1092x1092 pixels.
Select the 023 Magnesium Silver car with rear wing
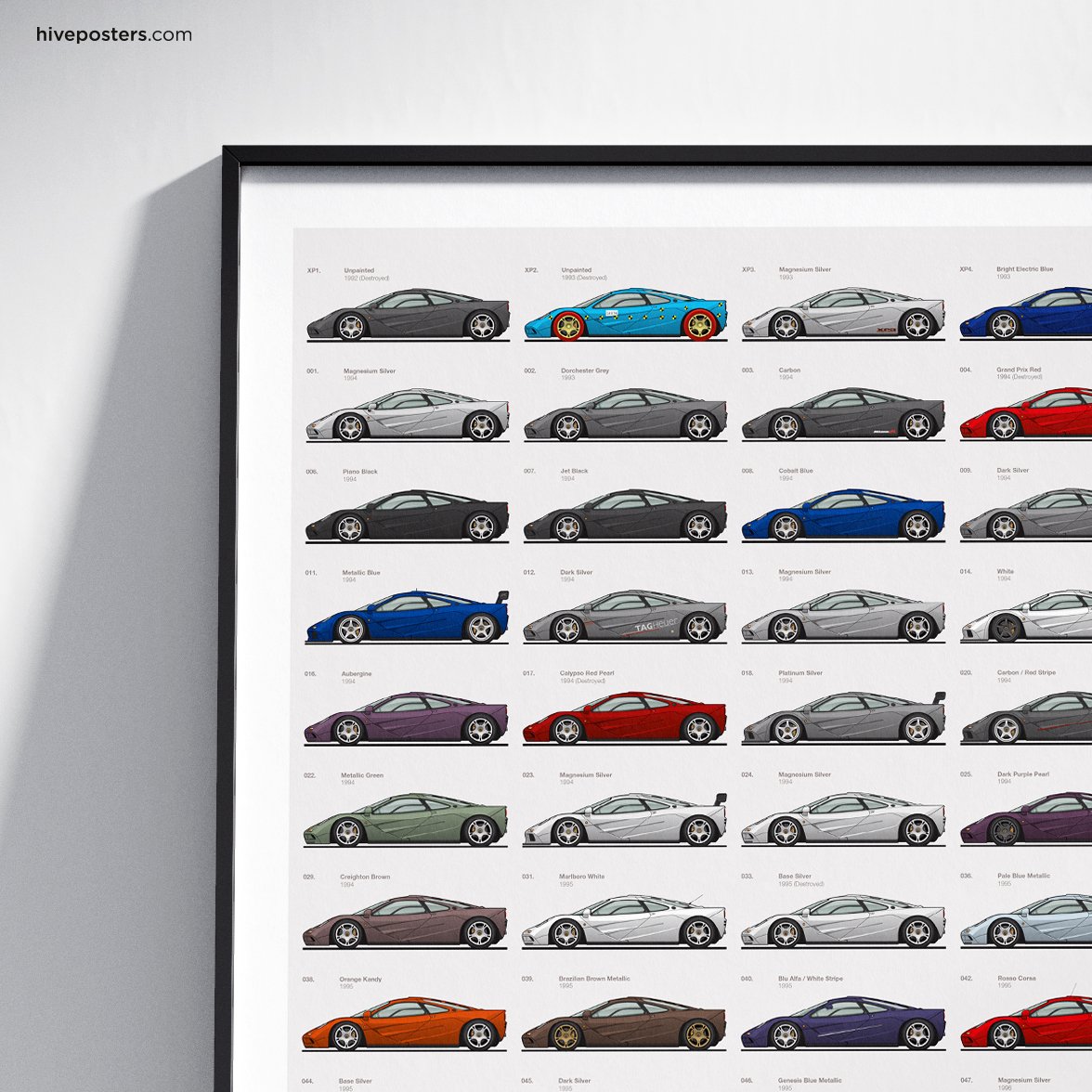tap(625, 820)
